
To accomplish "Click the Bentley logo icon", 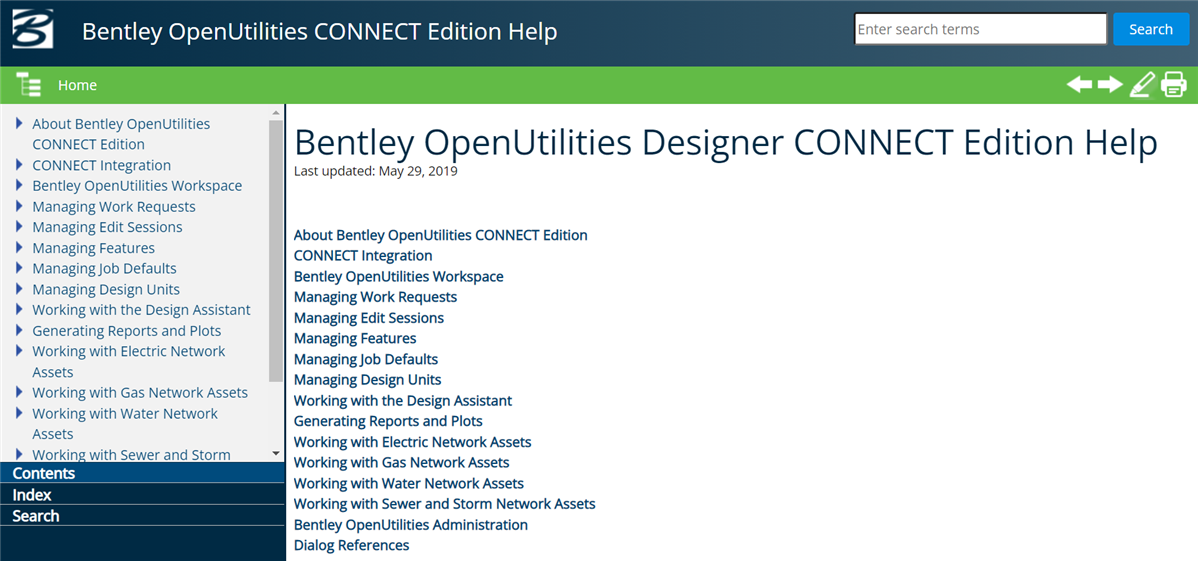I will 33,29.
